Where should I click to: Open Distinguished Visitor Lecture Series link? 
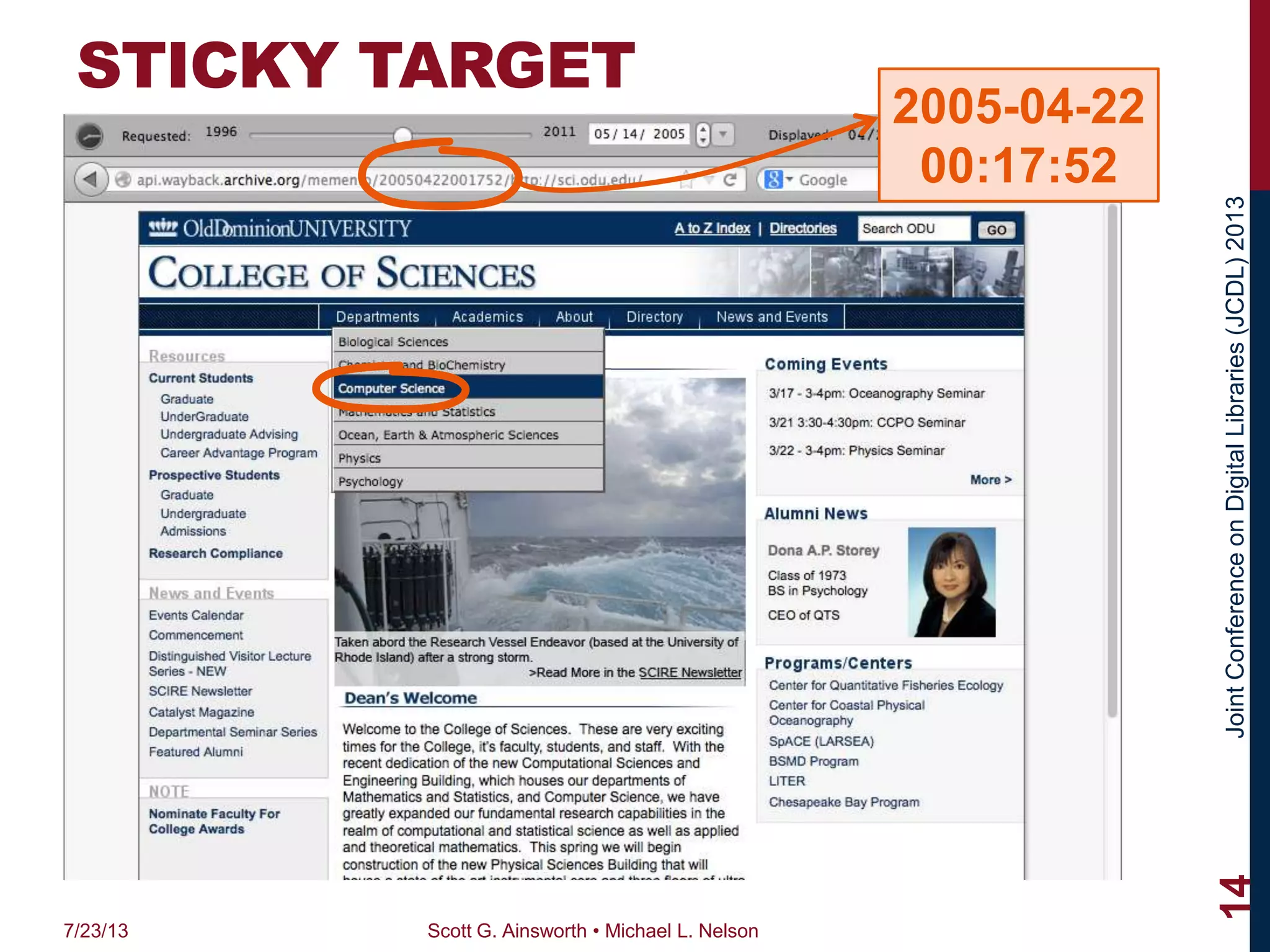(x=229, y=663)
